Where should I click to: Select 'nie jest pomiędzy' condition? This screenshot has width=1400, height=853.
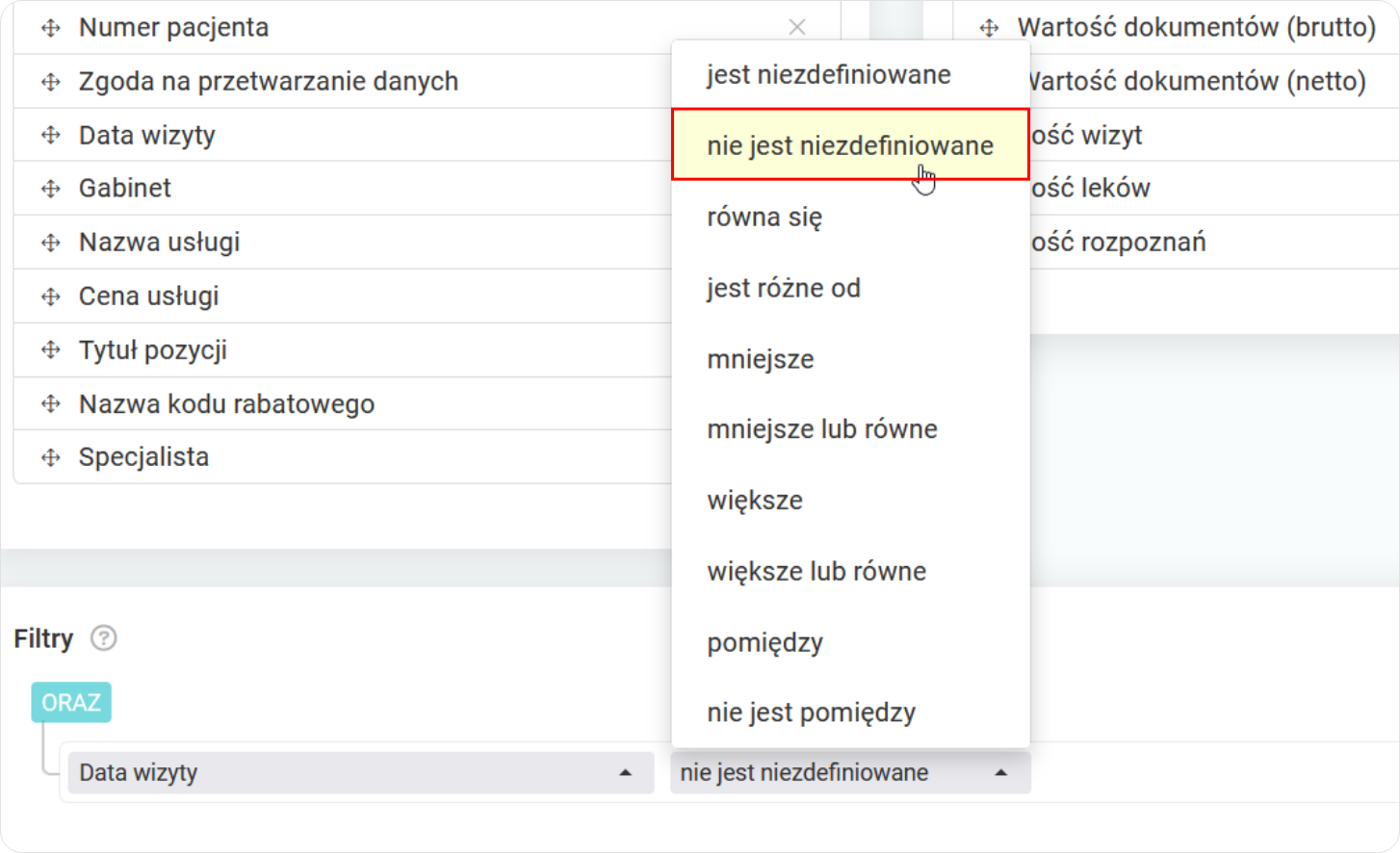click(850, 713)
